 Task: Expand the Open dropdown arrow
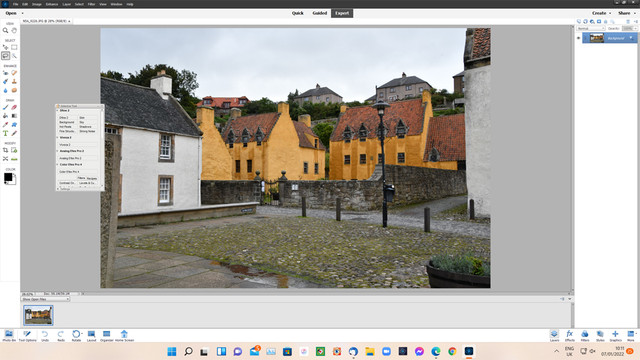(22, 13)
